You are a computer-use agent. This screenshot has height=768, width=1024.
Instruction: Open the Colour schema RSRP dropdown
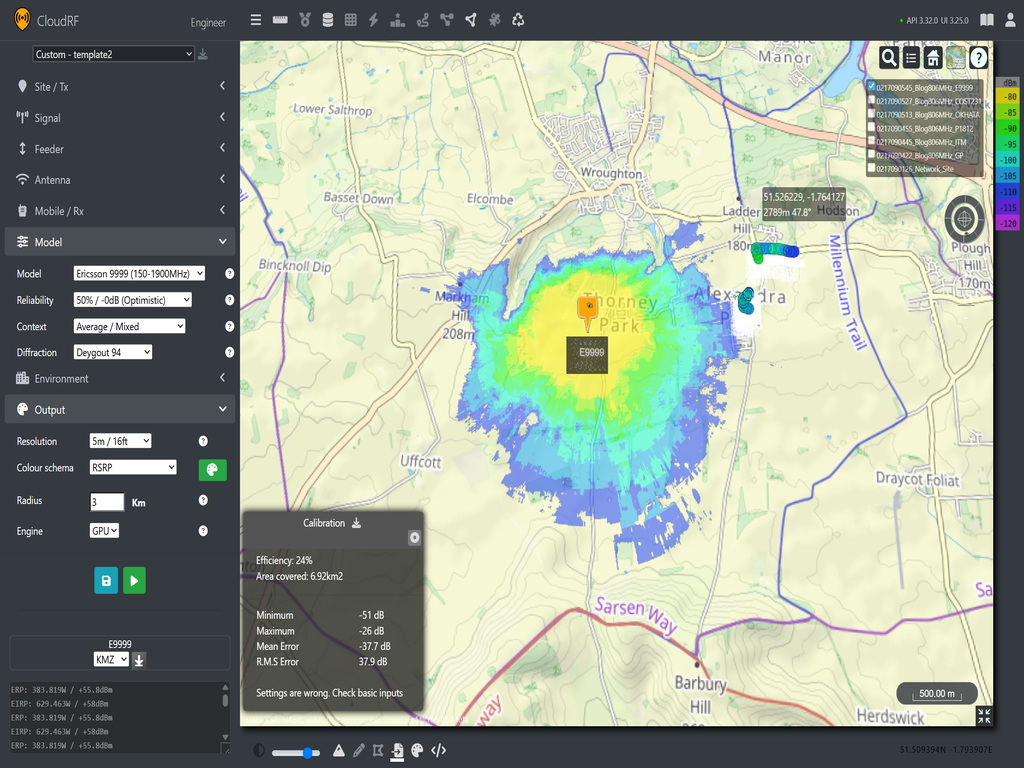click(132, 466)
